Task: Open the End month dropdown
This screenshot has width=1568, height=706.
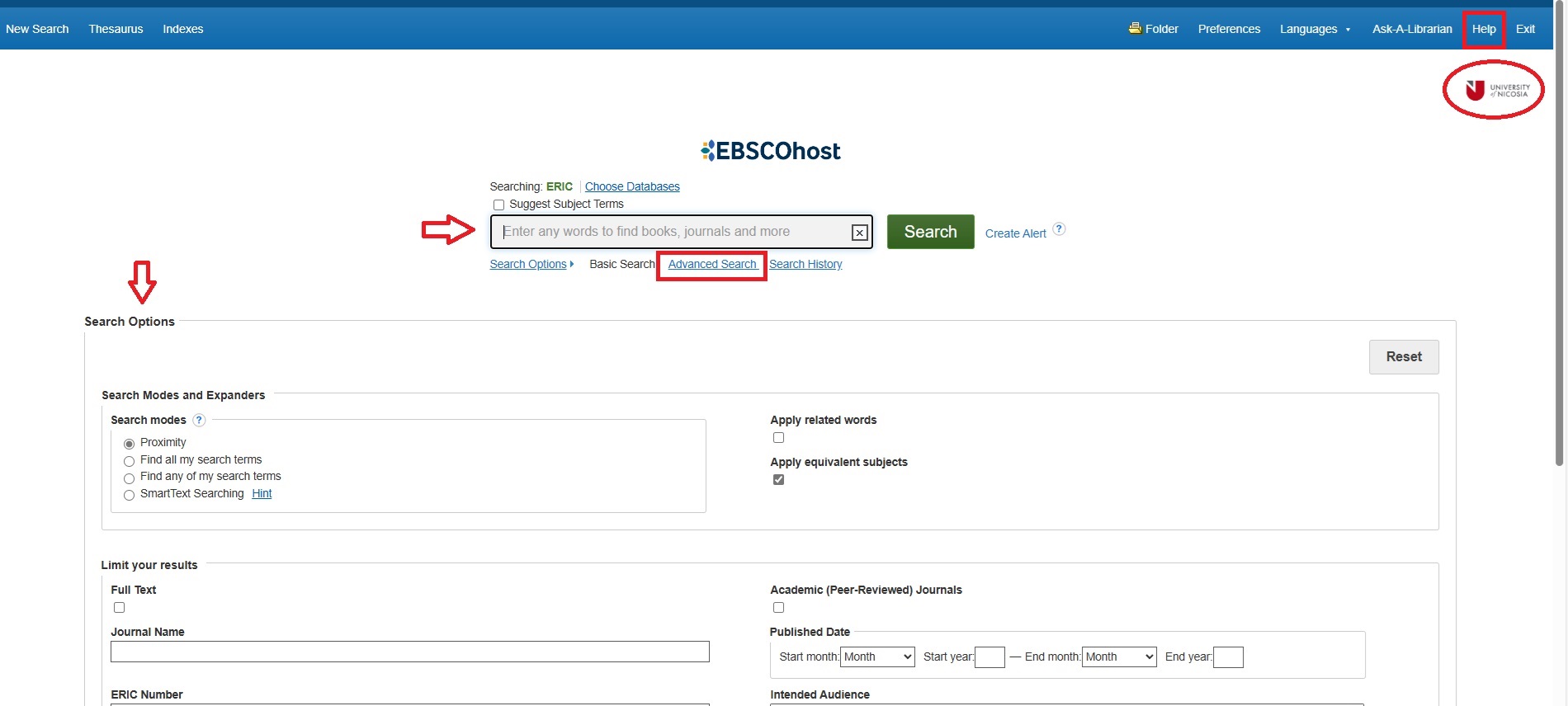Action: 1119,657
